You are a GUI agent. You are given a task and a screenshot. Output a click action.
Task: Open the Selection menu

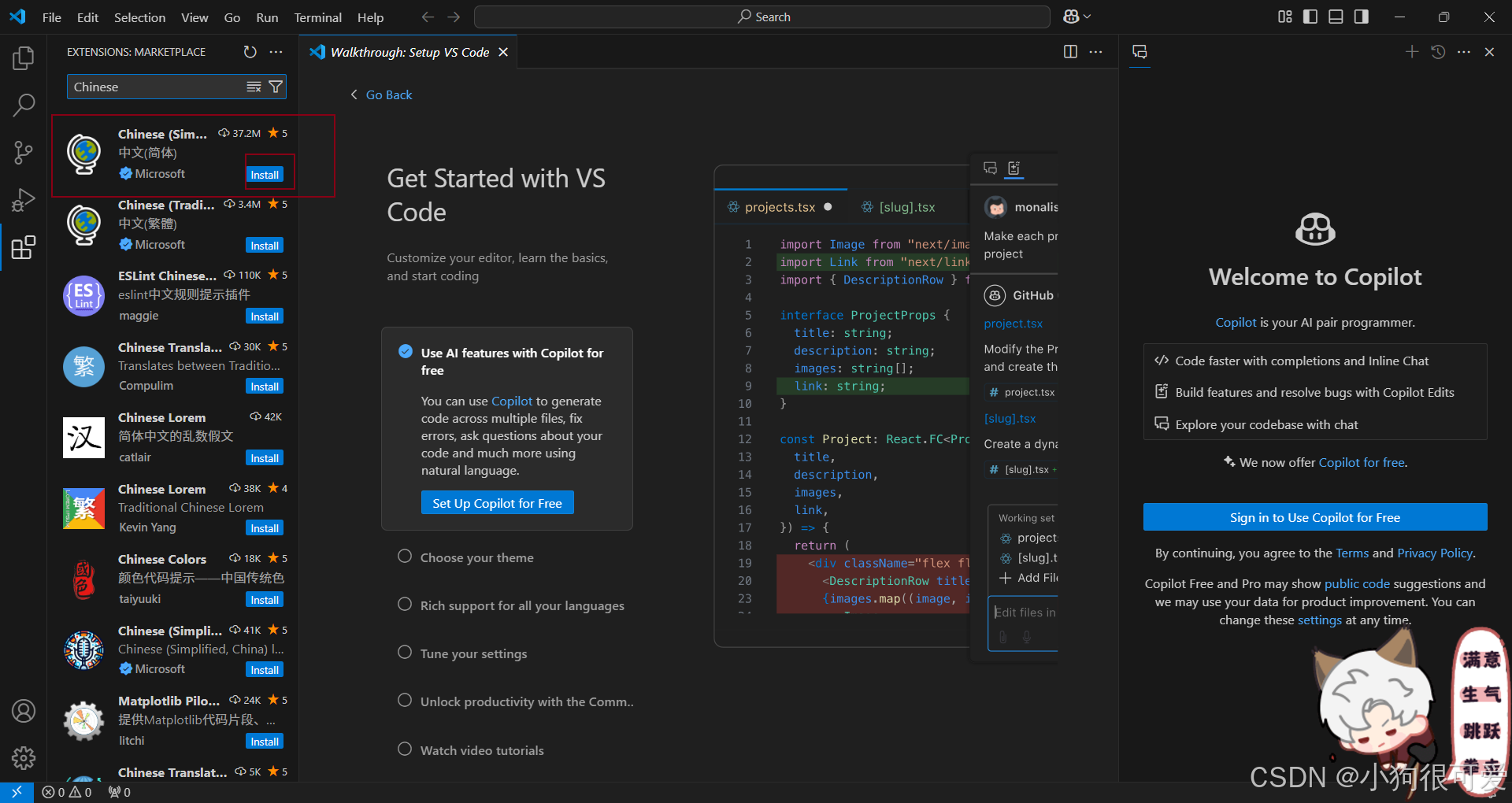point(139,17)
